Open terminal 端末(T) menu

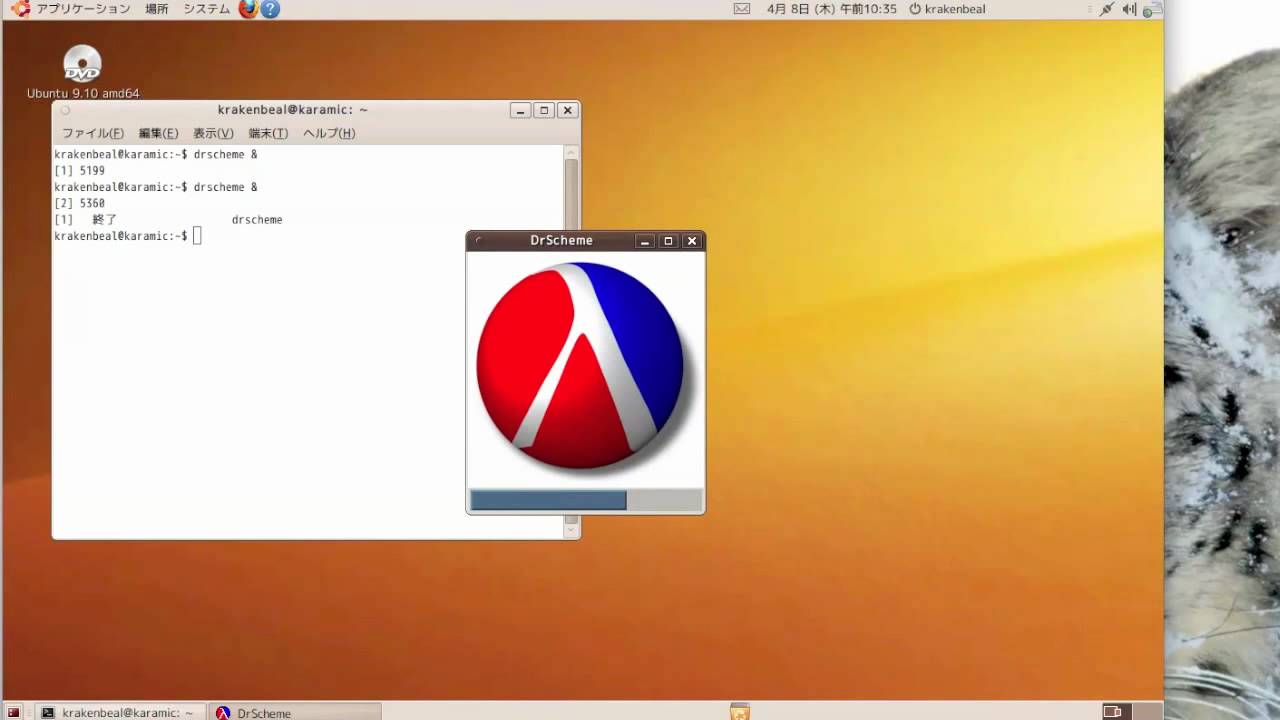click(268, 133)
